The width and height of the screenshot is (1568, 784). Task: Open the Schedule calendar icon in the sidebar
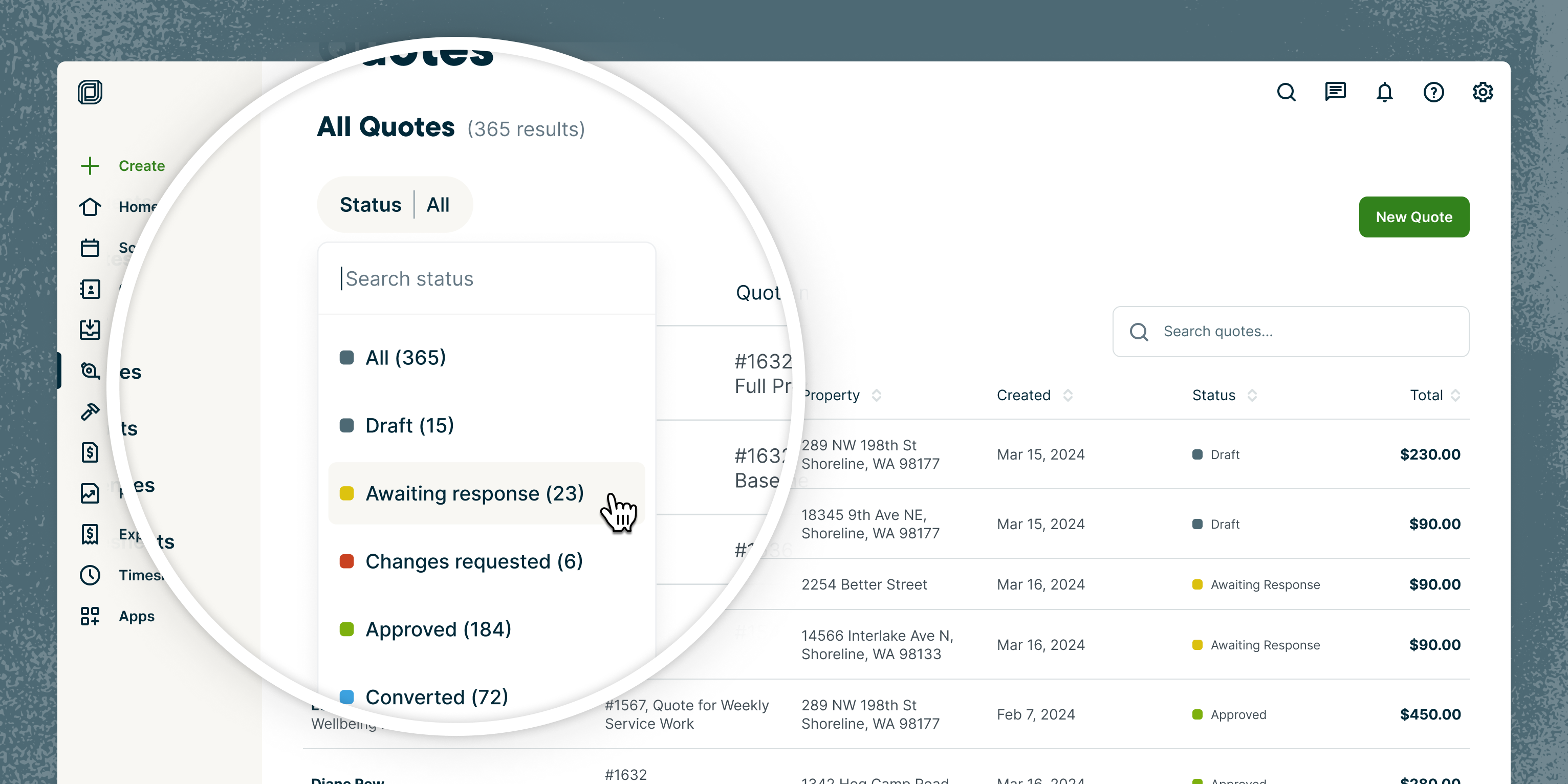click(90, 248)
